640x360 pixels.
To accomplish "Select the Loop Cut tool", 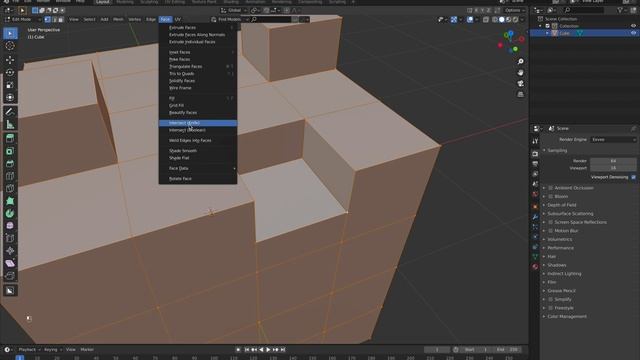I will click(10, 176).
